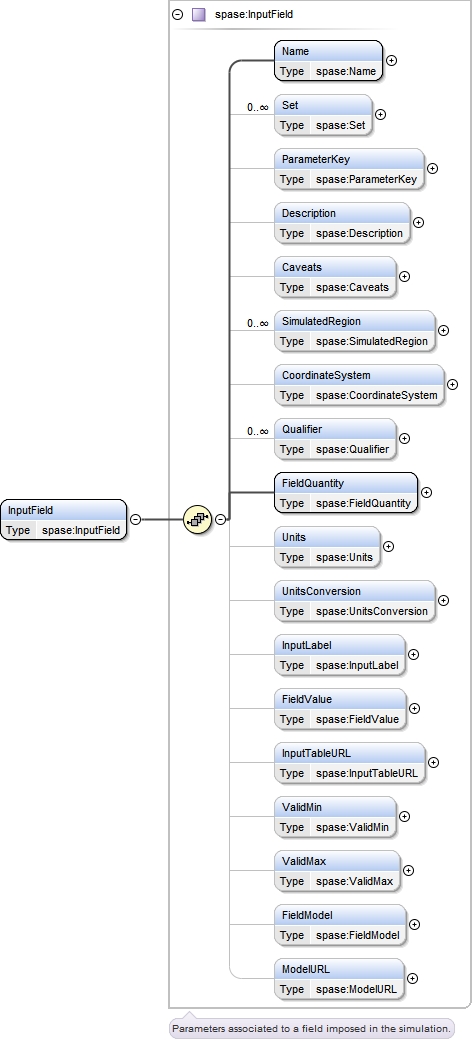Select the Units element box

[328, 547]
